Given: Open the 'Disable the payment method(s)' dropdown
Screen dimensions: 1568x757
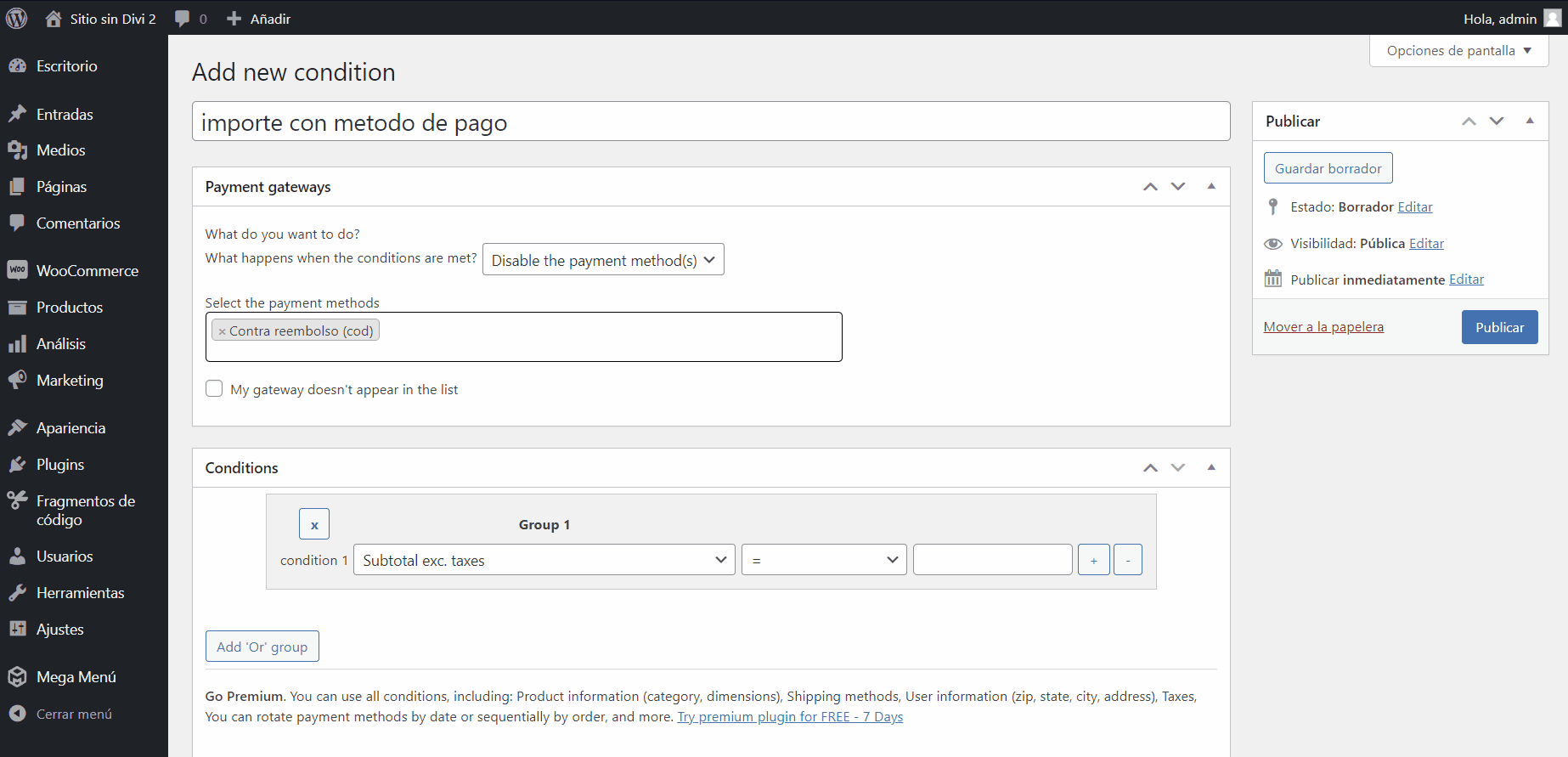Looking at the screenshot, I should (x=603, y=260).
